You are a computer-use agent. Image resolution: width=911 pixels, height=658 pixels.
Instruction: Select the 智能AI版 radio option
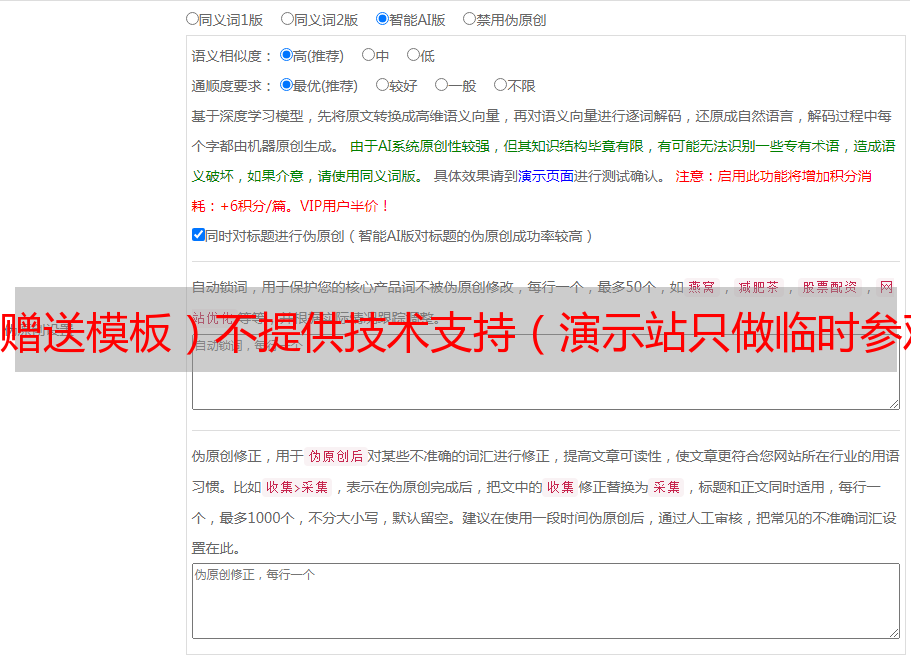(382, 19)
